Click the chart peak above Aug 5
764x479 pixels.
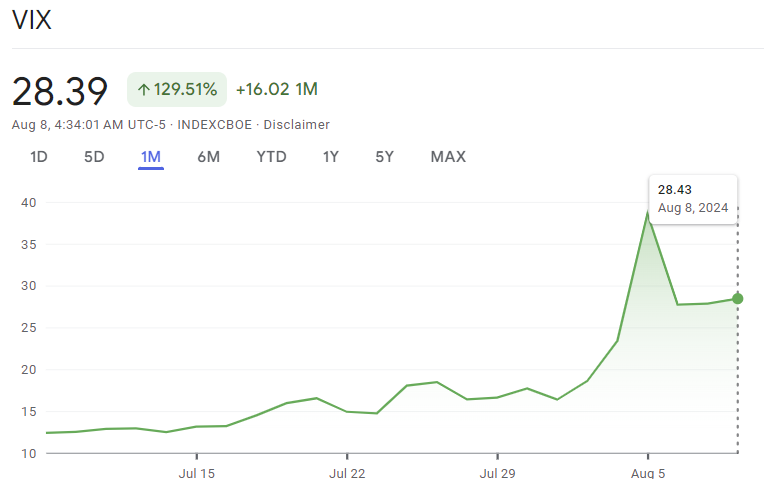point(647,213)
